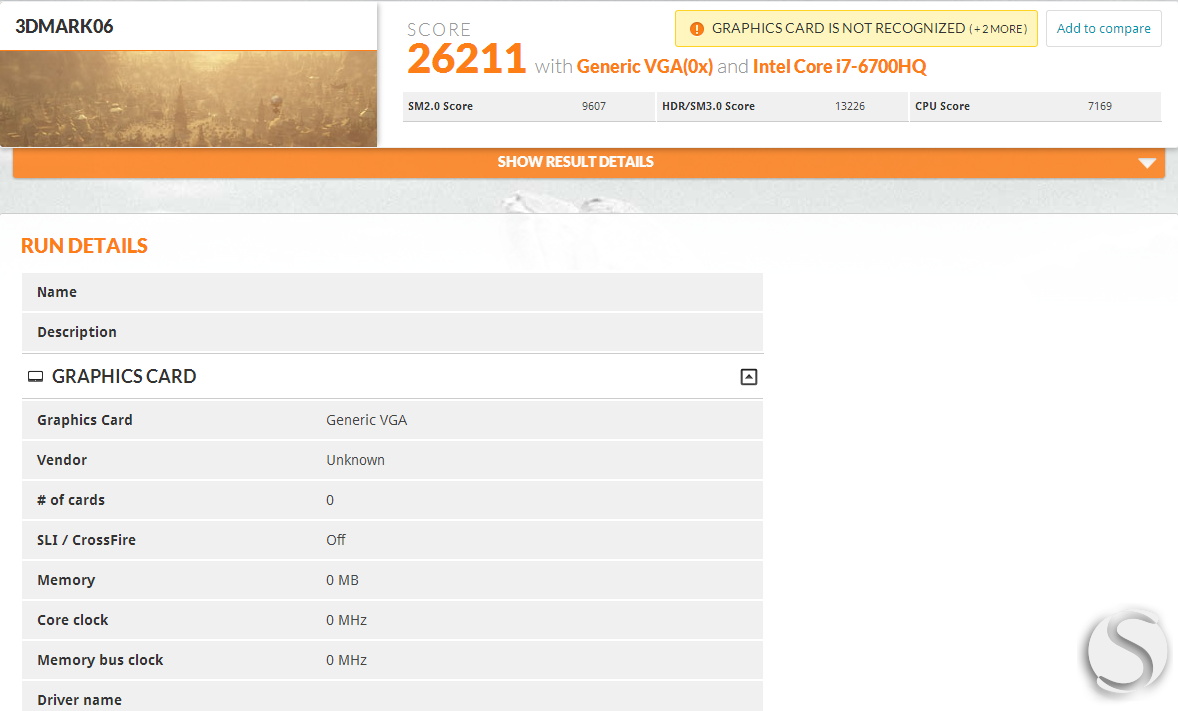The height and width of the screenshot is (711, 1178).
Task: Click the Show Result Details bar label
Action: (x=575, y=162)
